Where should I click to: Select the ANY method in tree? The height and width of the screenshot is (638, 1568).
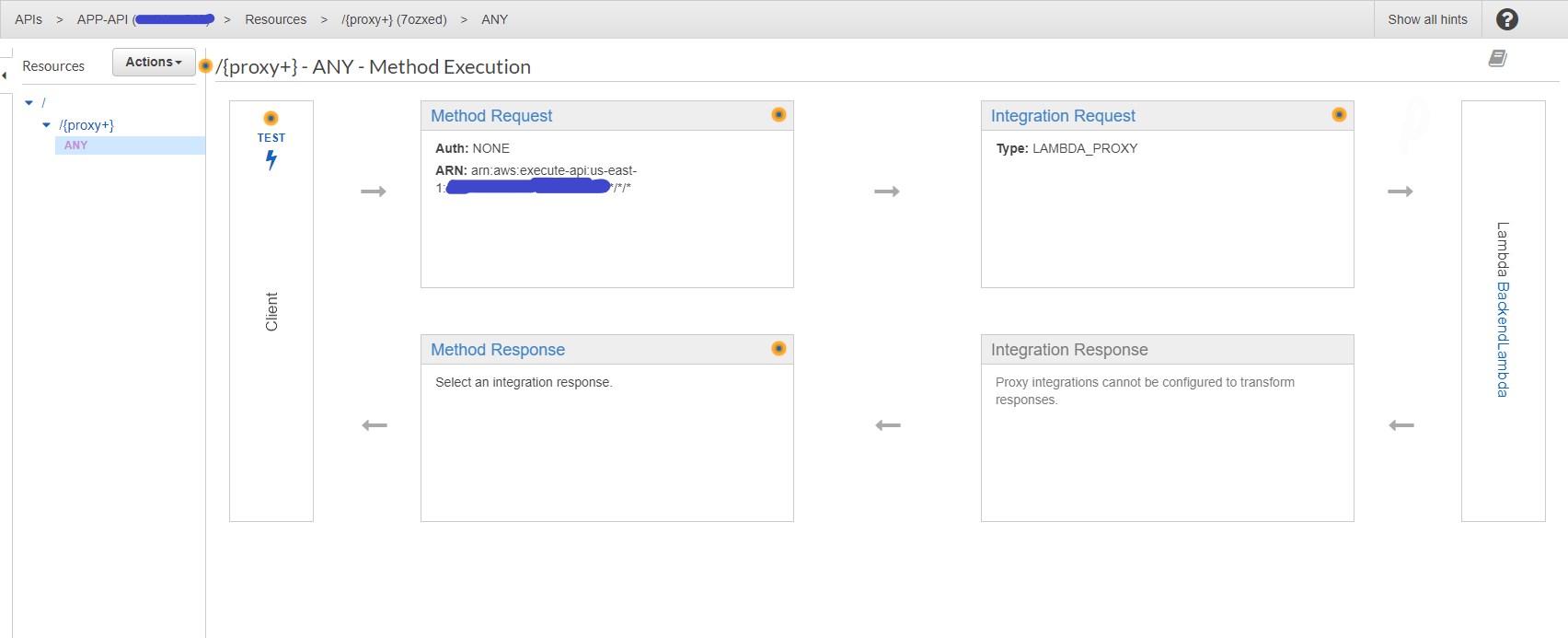click(x=76, y=145)
